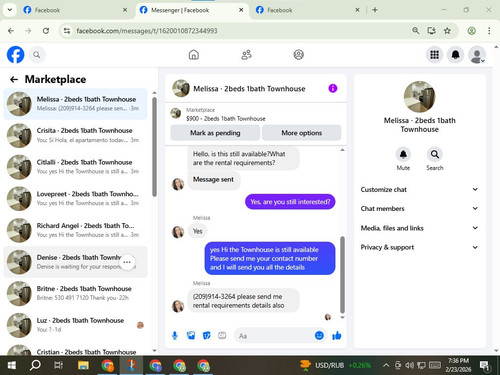
Task: Open Citlalli conversation in list
Action: point(75,167)
